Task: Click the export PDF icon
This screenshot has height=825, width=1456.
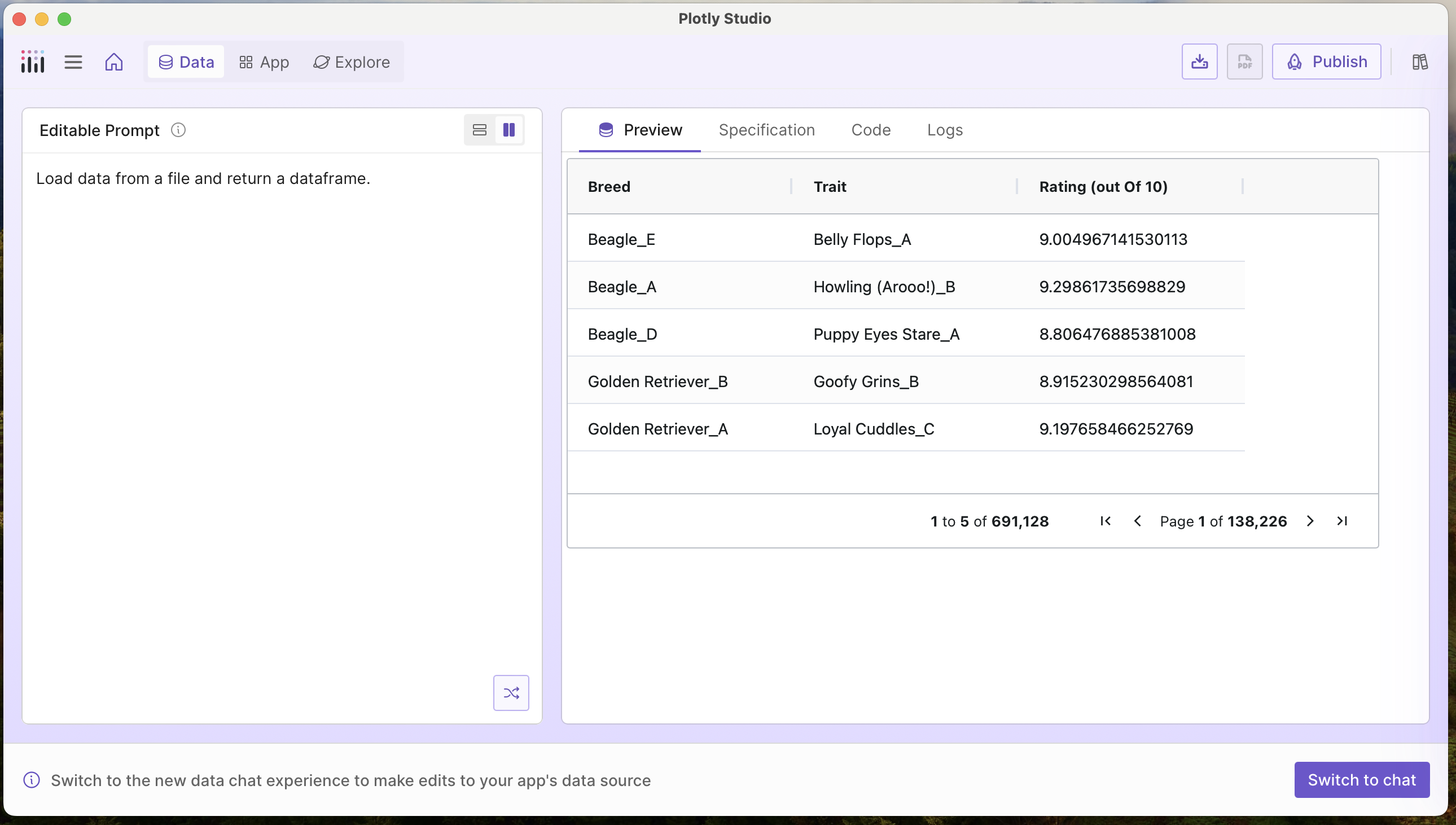Action: tap(1244, 61)
